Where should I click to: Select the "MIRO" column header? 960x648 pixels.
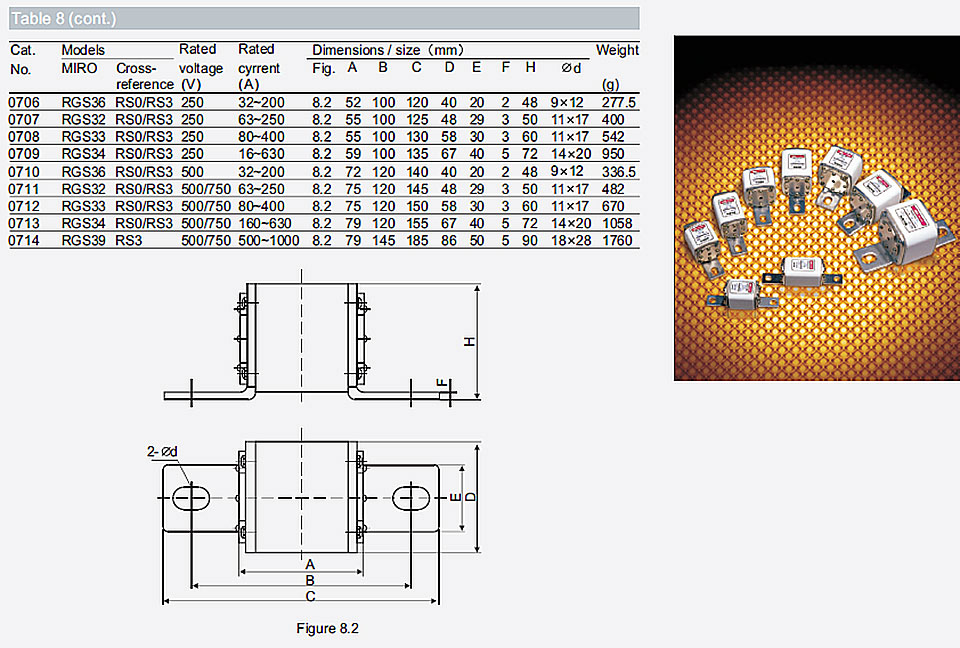79,68
